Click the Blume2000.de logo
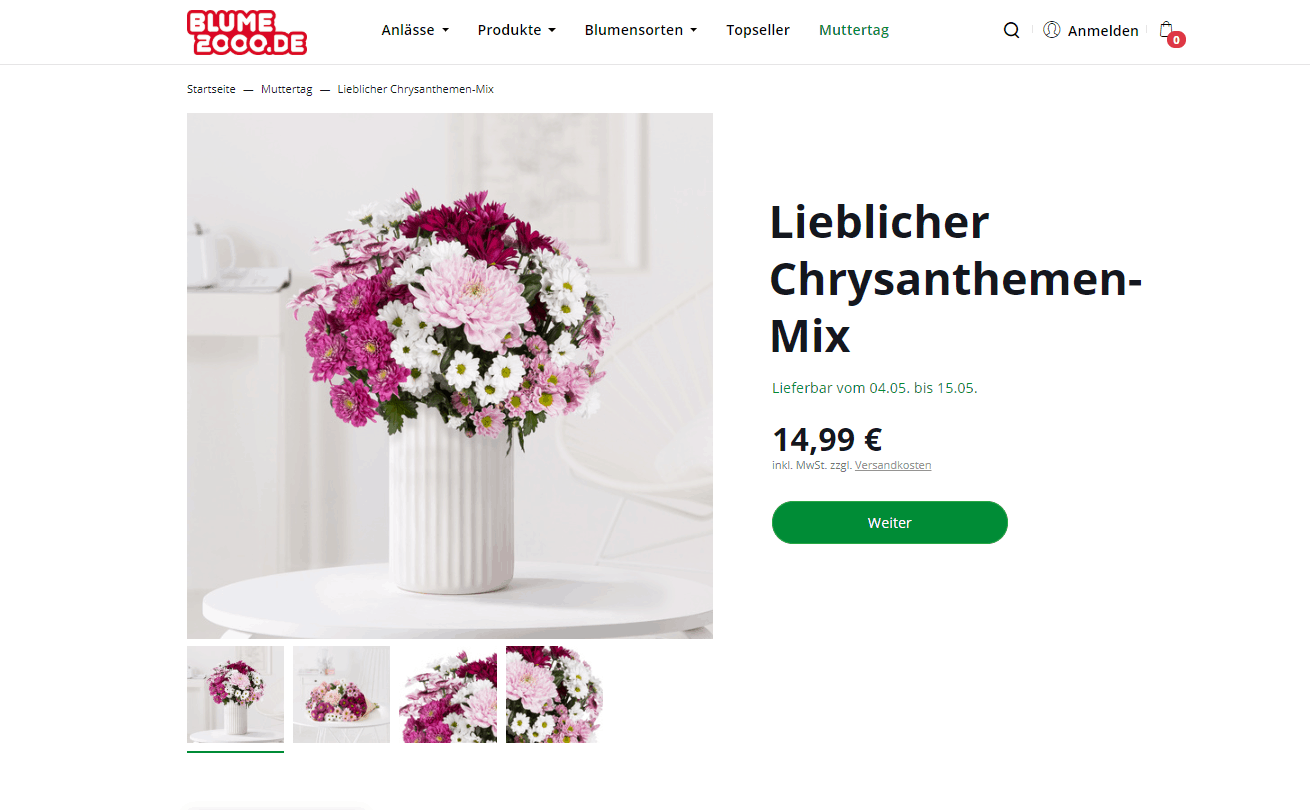Viewport: 1310px width, 810px height. tap(247, 32)
